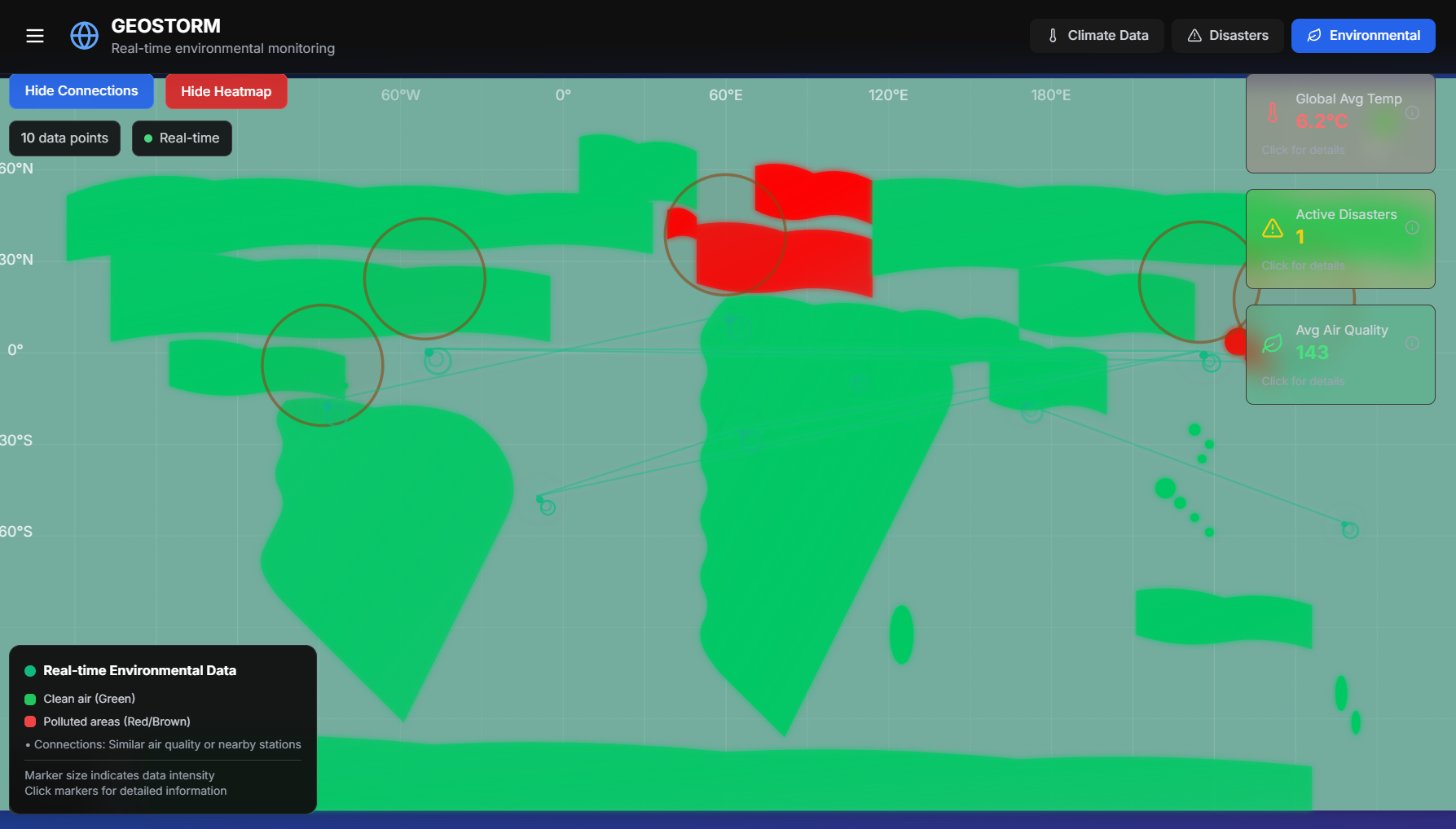Click the 30°N latitude label
Image resolution: width=1456 pixels, height=829 pixels.
pyautogui.click(x=16, y=260)
